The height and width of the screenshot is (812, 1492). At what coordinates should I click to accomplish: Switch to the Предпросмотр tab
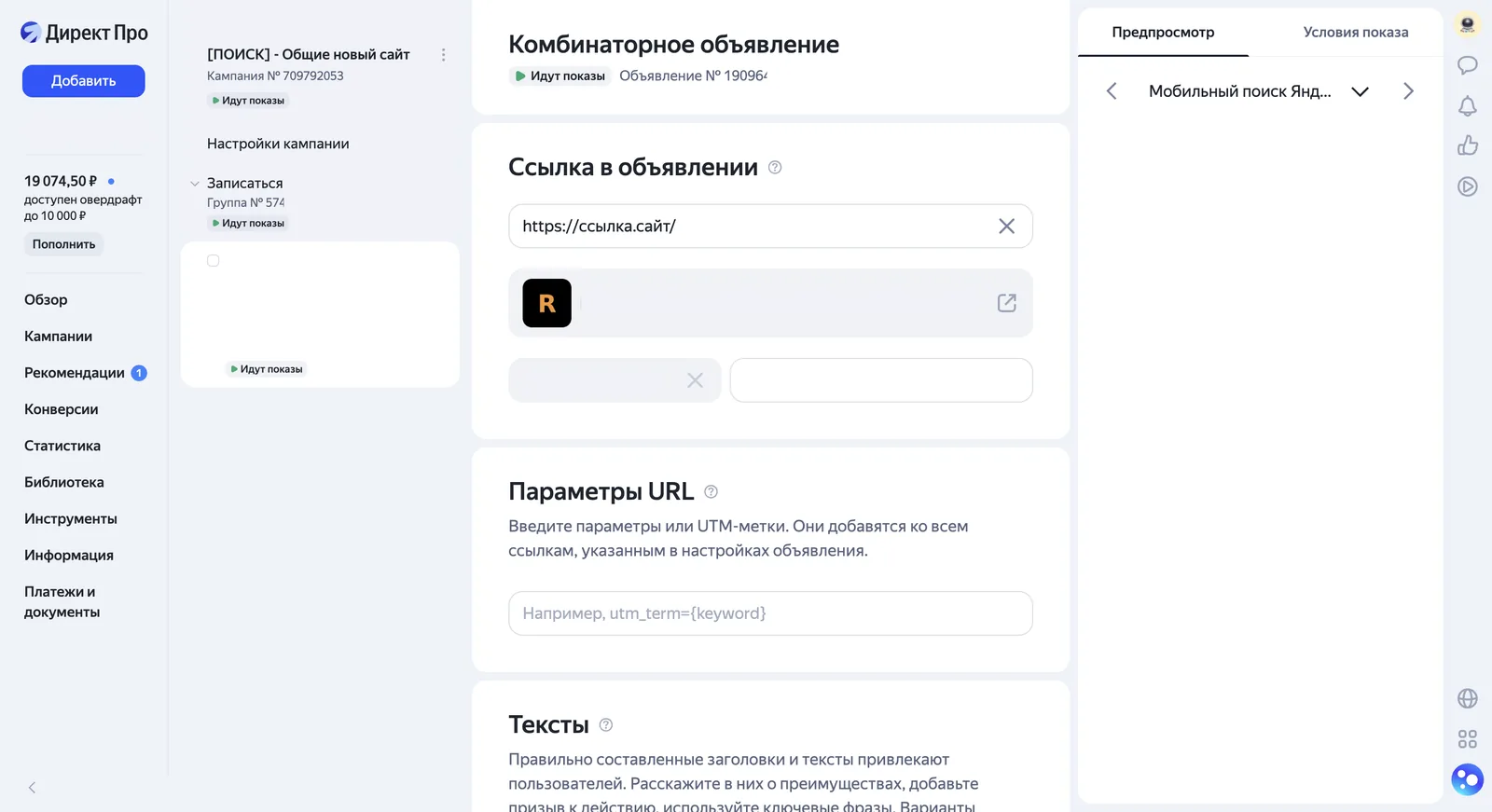click(x=1163, y=32)
